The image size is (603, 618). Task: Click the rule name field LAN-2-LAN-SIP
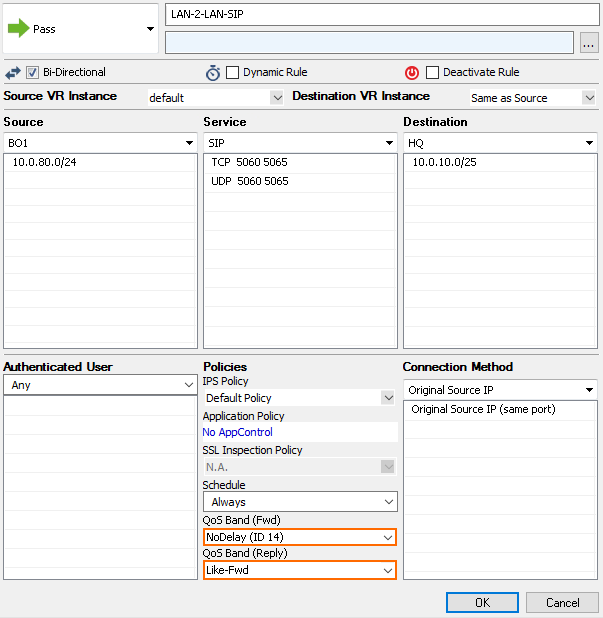pyautogui.click(x=382, y=15)
